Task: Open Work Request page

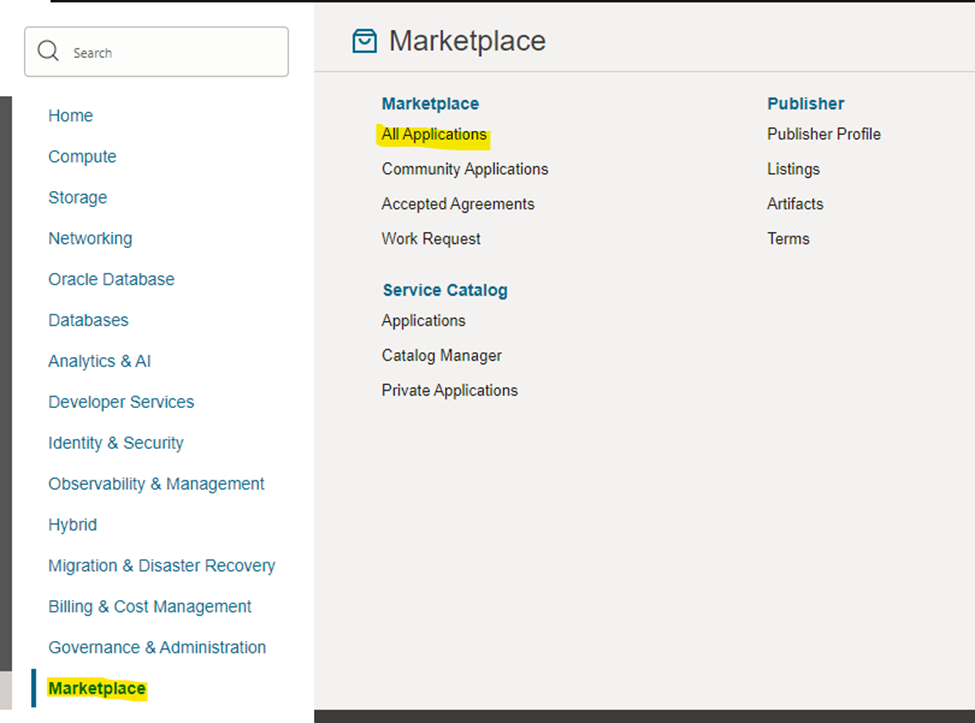Action: click(431, 239)
